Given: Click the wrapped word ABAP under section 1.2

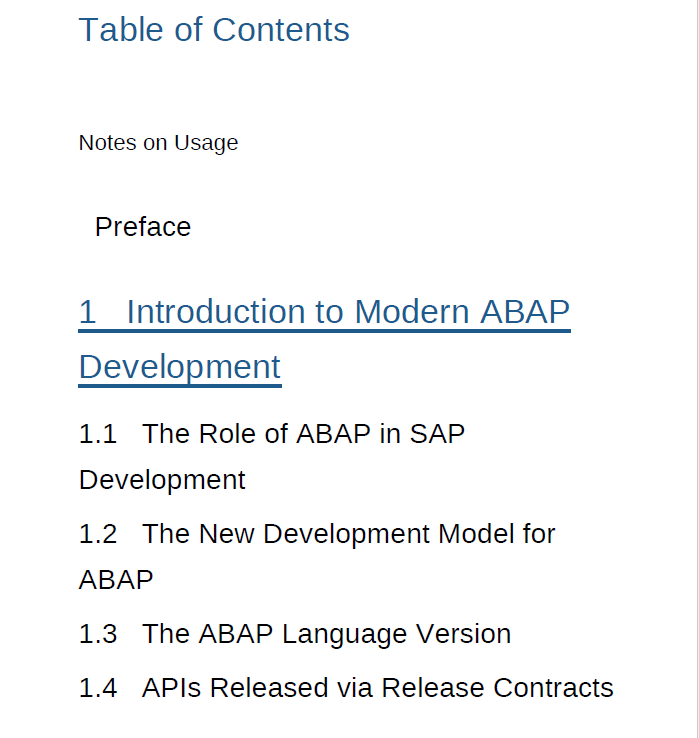Looking at the screenshot, I should pos(116,580).
